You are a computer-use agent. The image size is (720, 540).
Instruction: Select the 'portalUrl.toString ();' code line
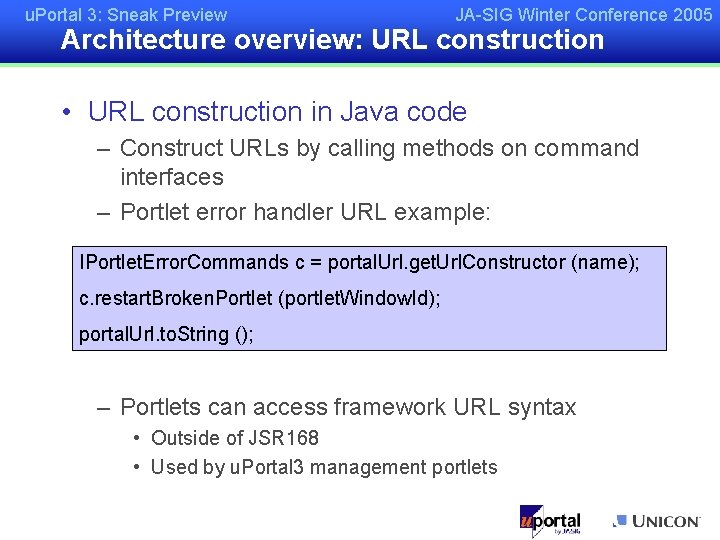[166, 334]
